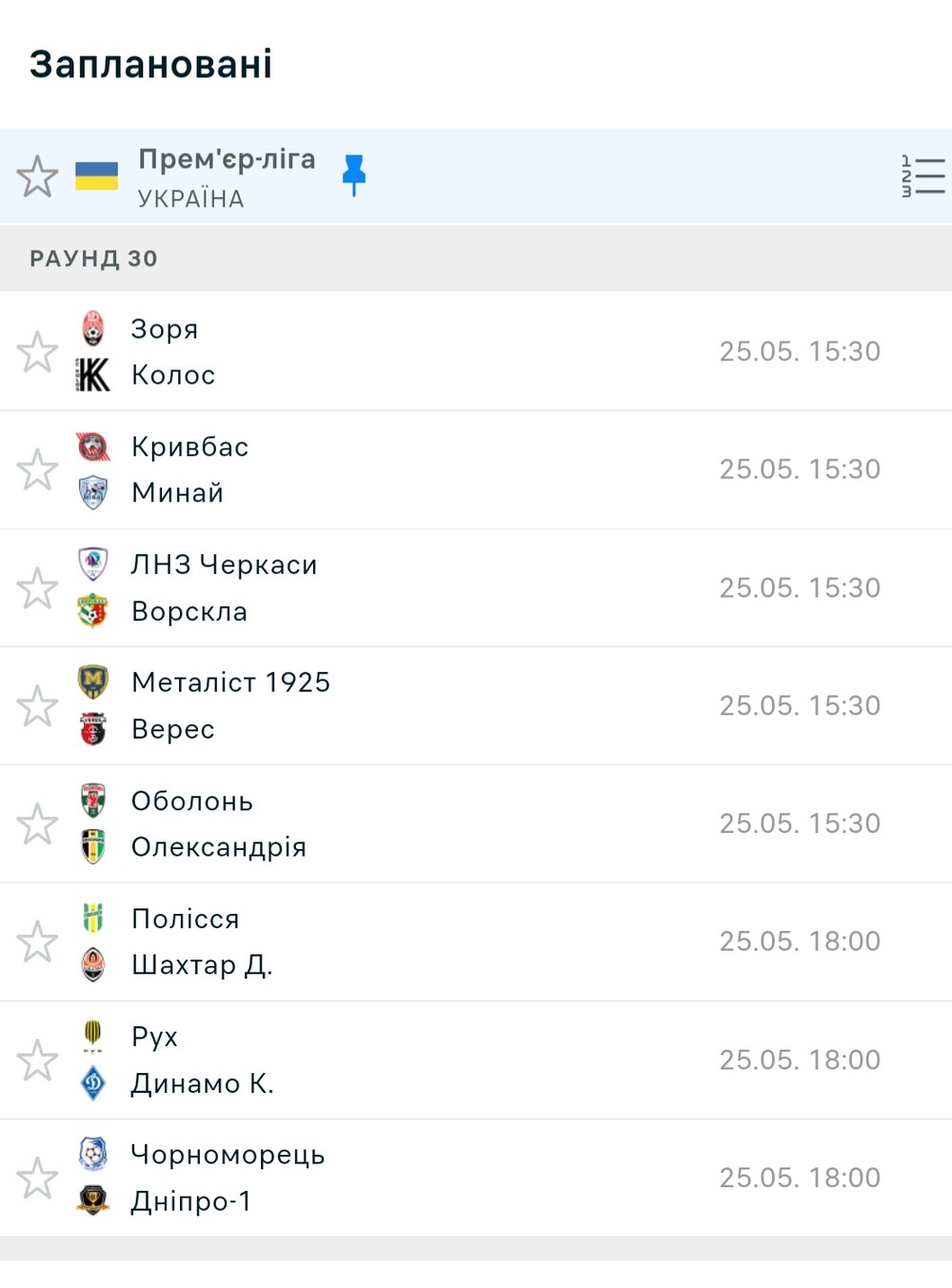The height and width of the screenshot is (1288, 952).
Task: Tap the Ворскла team logo
Action: tap(92, 611)
